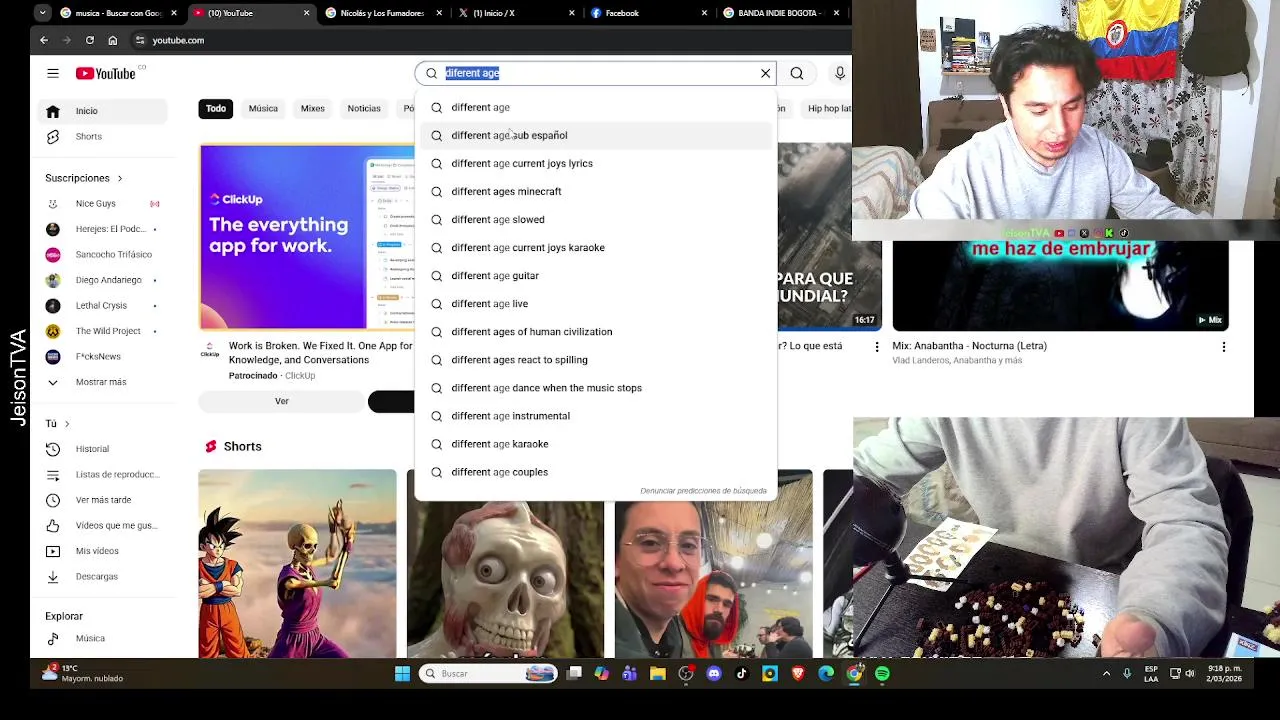Open the Windows Start menu
This screenshot has height=720, width=1280.
[x=402, y=674]
